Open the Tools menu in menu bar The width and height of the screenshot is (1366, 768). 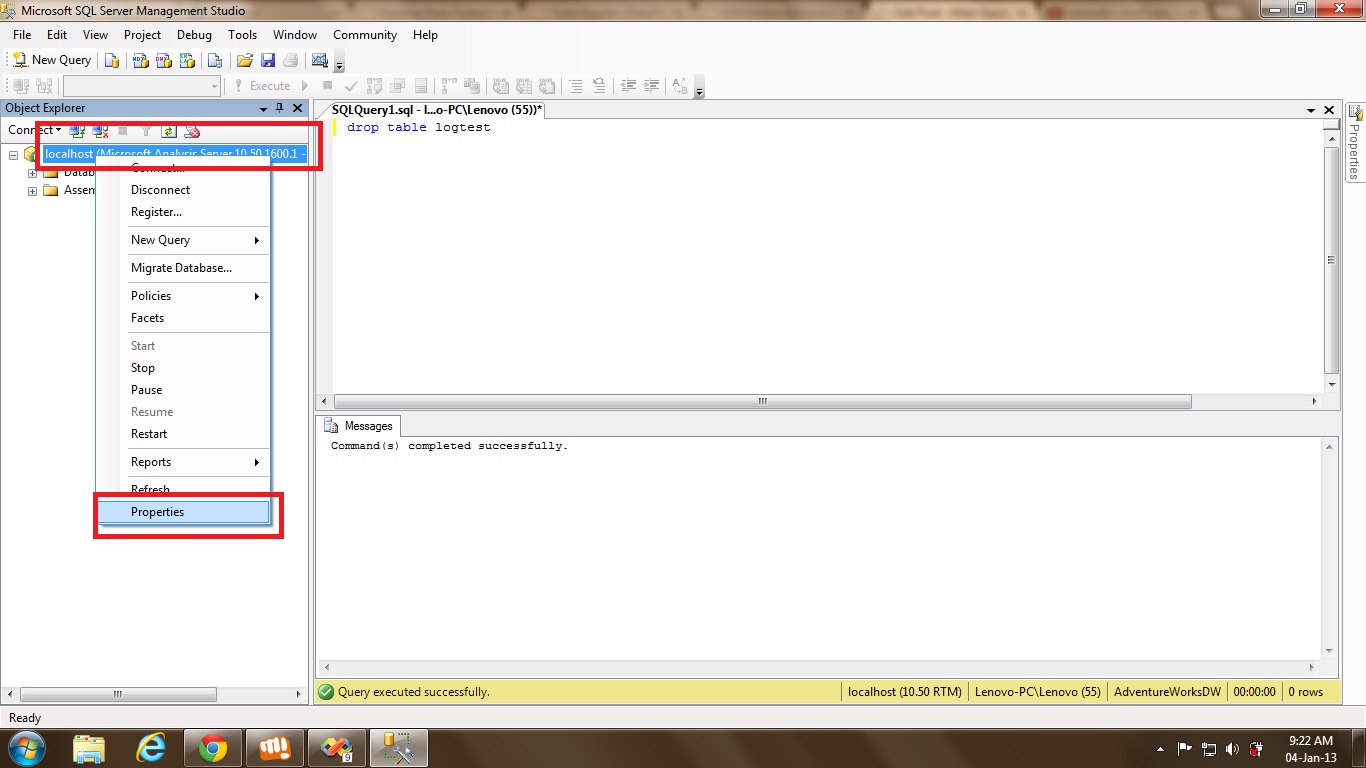coord(242,35)
